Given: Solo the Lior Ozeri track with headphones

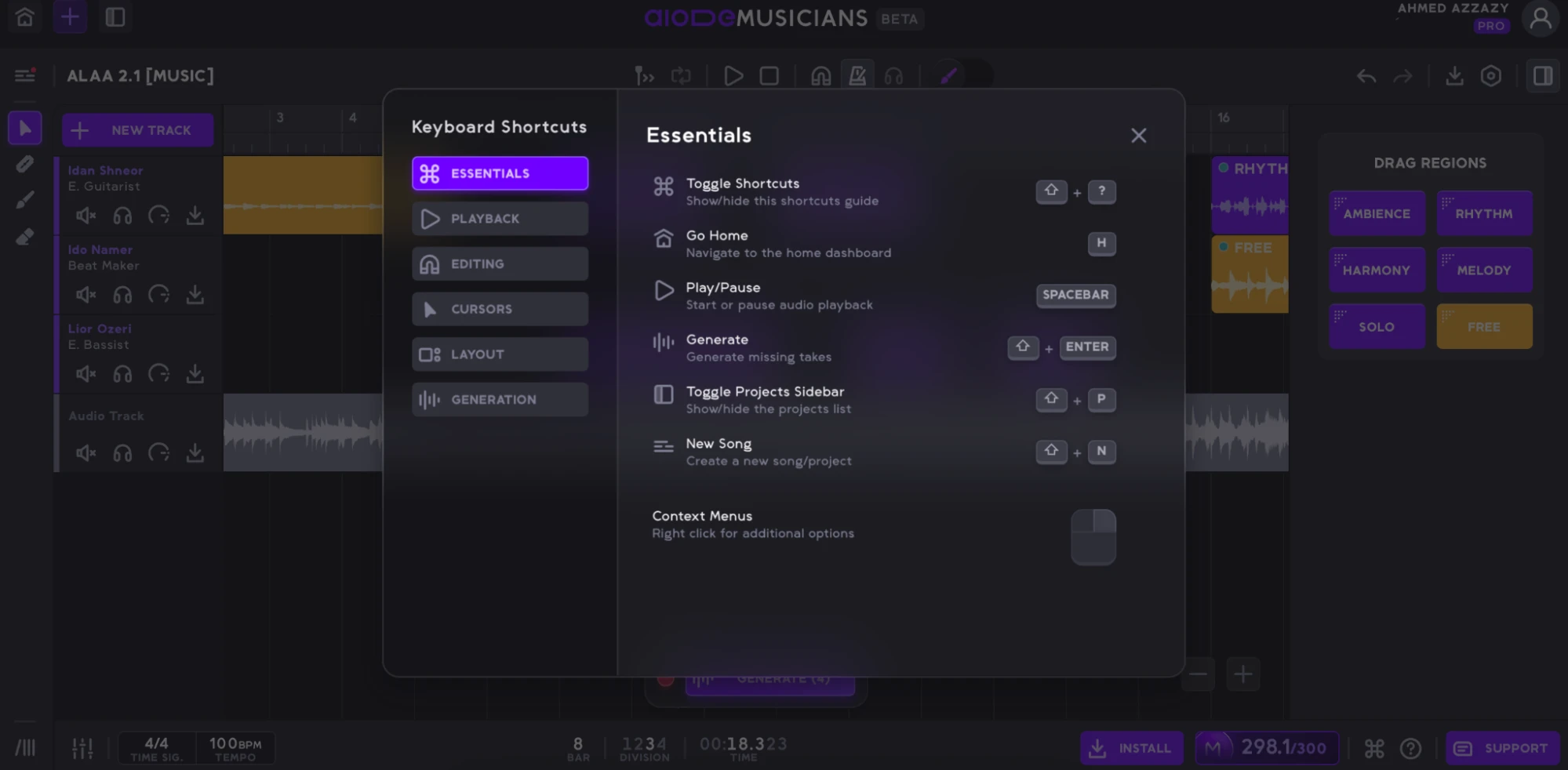Looking at the screenshot, I should 122,374.
